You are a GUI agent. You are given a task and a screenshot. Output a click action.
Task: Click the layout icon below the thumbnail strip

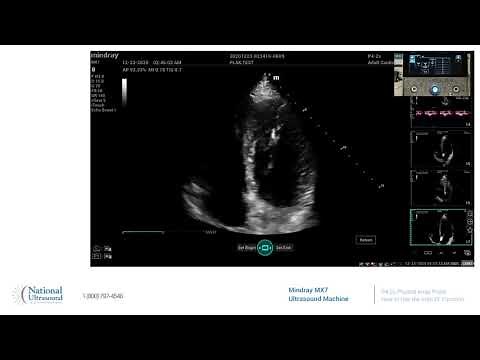[x=428, y=253]
